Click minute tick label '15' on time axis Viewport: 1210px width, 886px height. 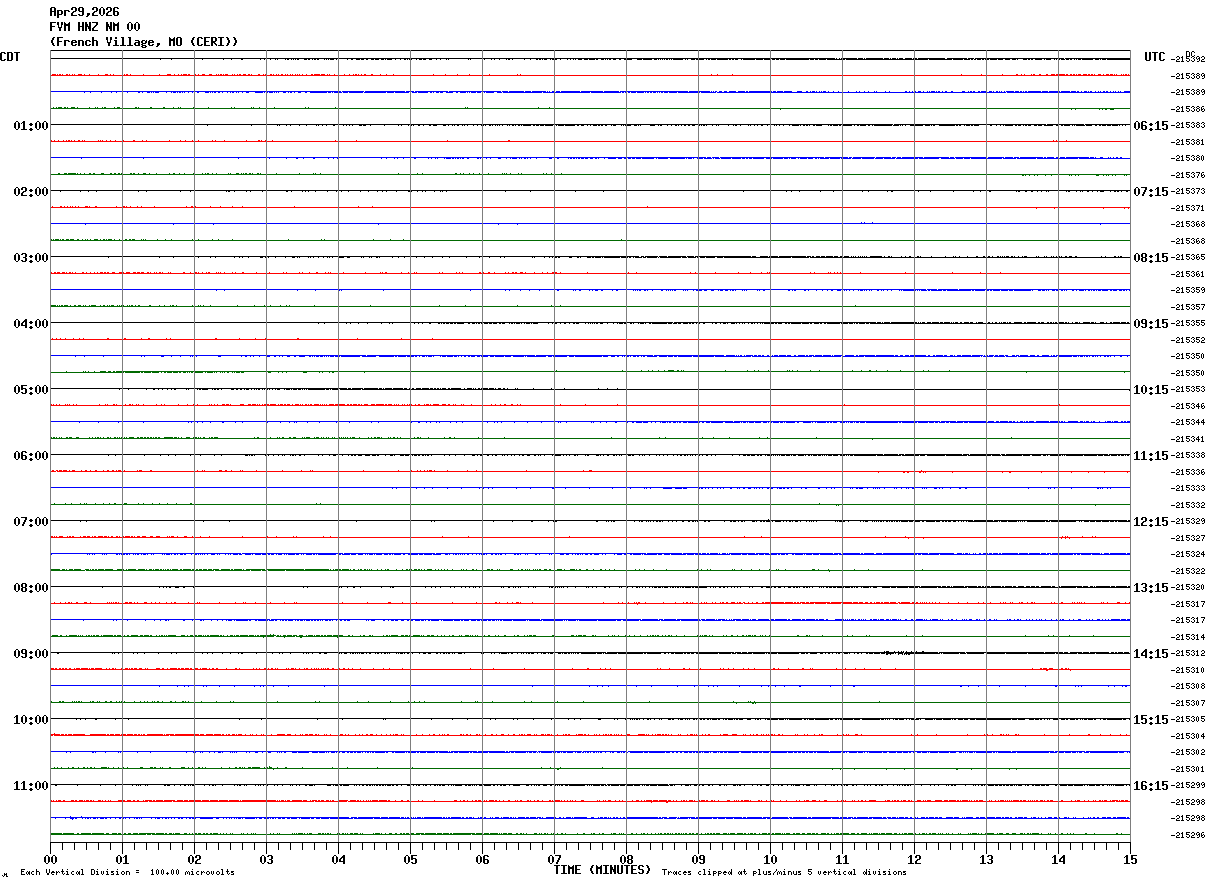[1130, 859]
